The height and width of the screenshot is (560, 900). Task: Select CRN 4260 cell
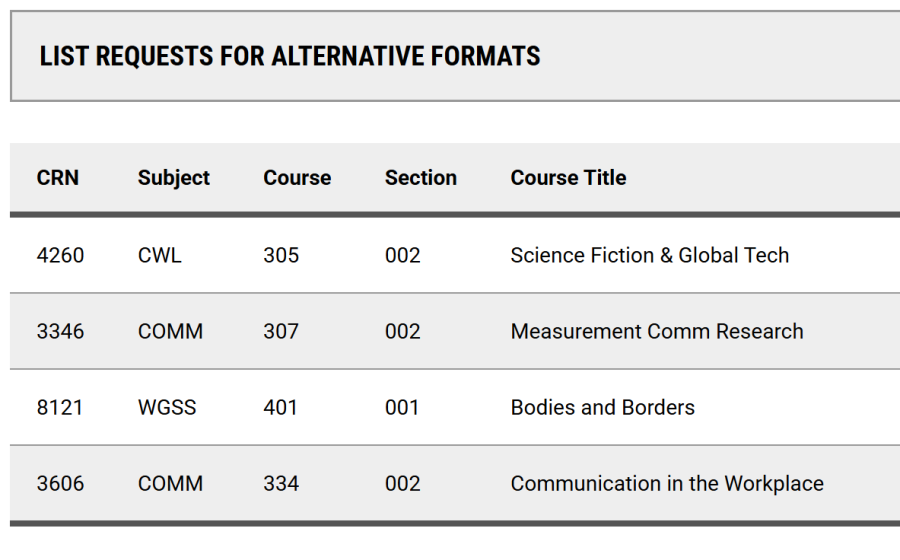point(60,255)
